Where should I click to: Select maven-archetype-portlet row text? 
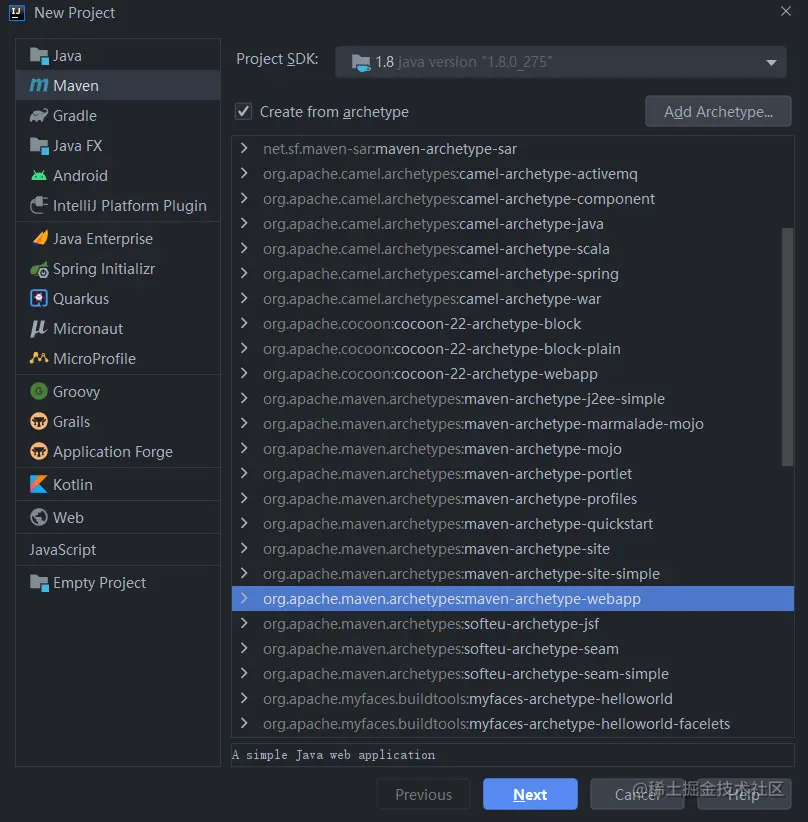pyautogui.click(x=447, y=473)
